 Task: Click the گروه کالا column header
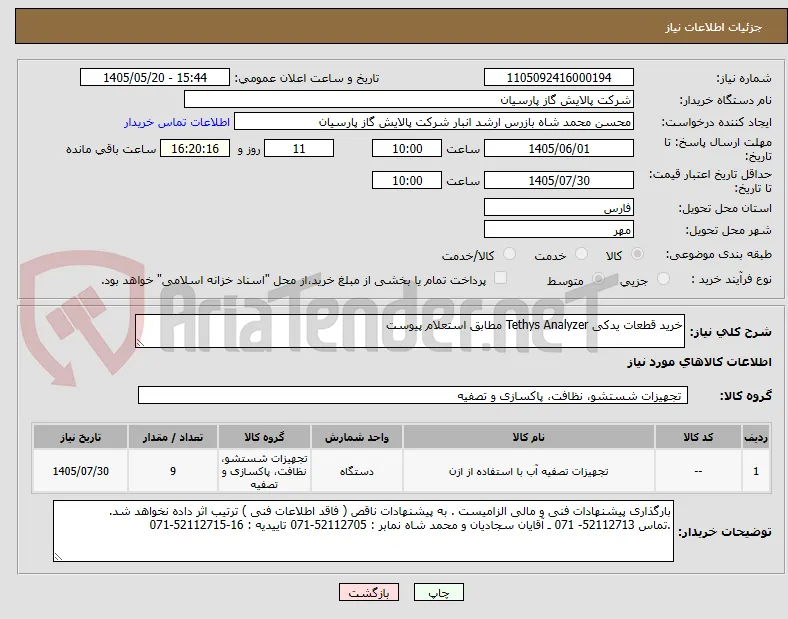pos(264,437)
